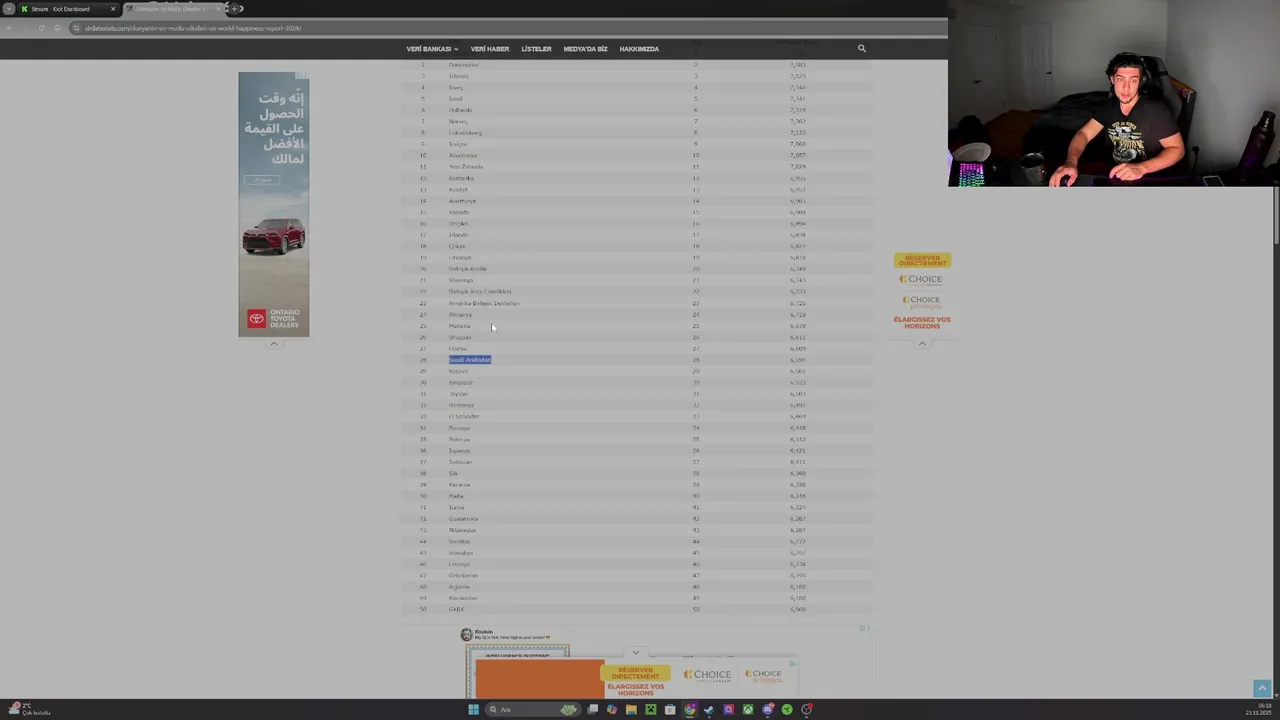1280x720 pixels.
Task: Click the Romanya country name
Action: click(x=461, y=405)
